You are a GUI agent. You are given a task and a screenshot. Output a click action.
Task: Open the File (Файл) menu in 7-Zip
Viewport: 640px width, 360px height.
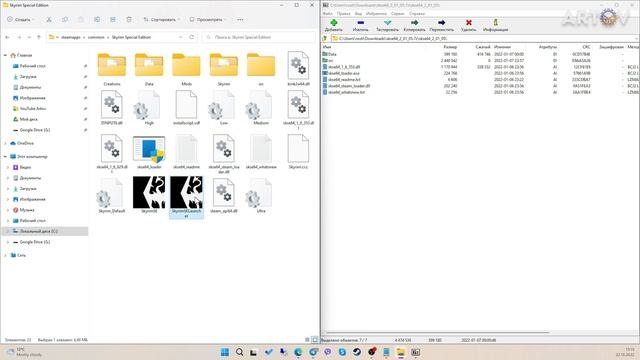point(327,13)
